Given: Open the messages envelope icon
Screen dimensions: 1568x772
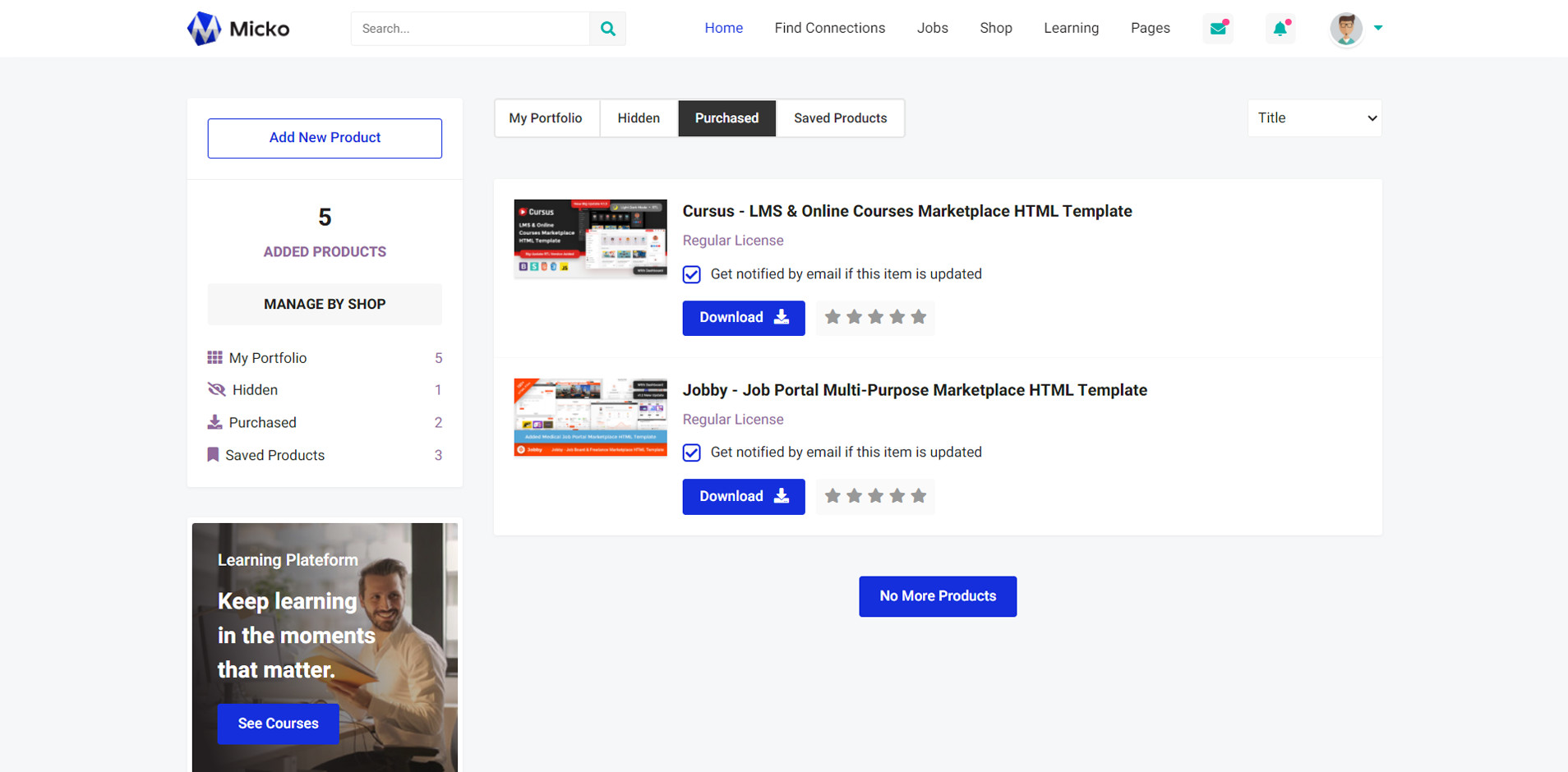Looking at the screenshot, I should pyautogui.click(x=1218, y=29).
